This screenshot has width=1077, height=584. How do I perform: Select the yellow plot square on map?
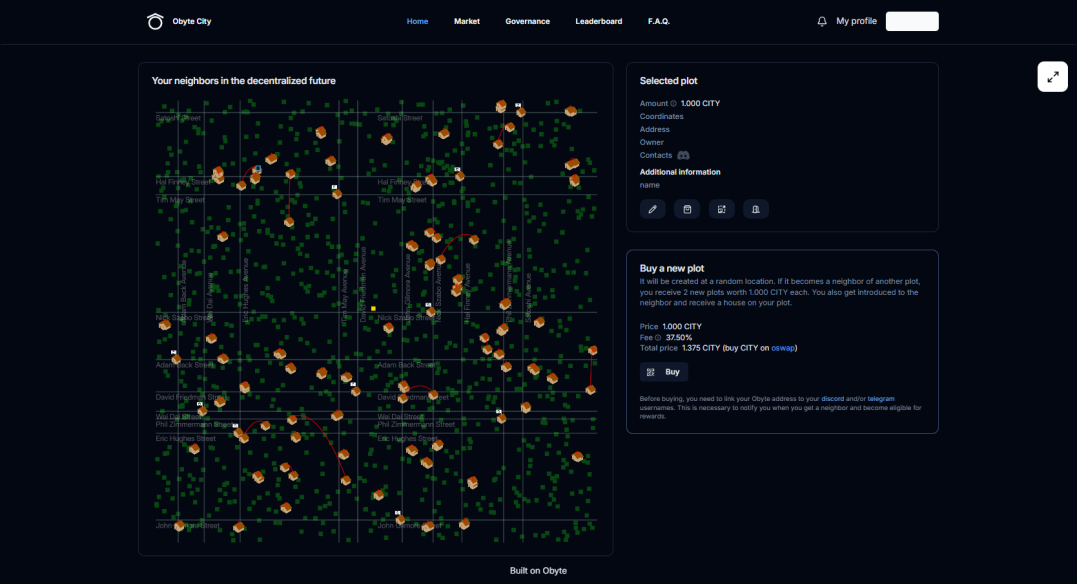coord(373,308)
